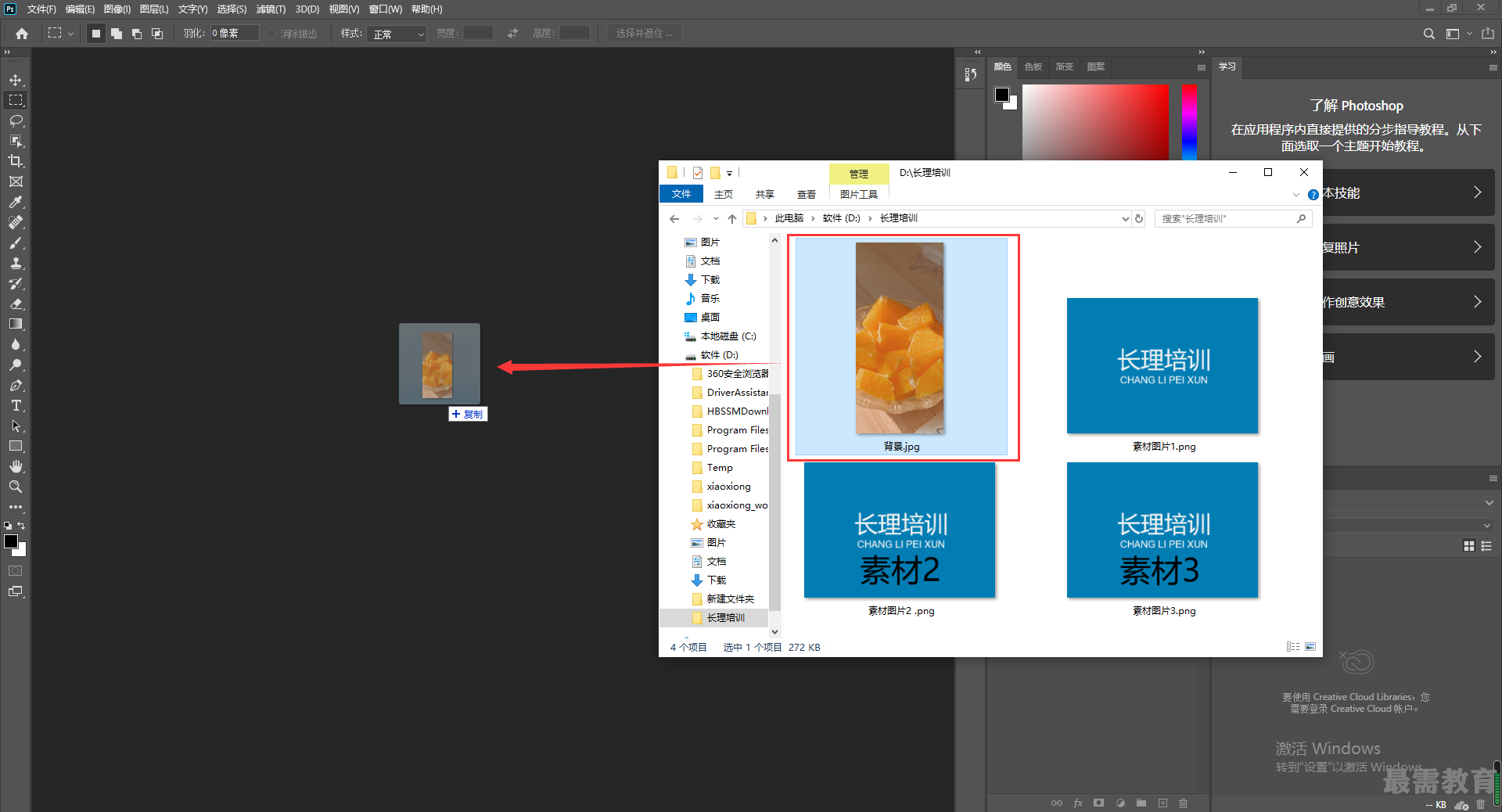This screenshot has height=812, width=1502.
Task: Select the Move tool
Action: (16, 80)
